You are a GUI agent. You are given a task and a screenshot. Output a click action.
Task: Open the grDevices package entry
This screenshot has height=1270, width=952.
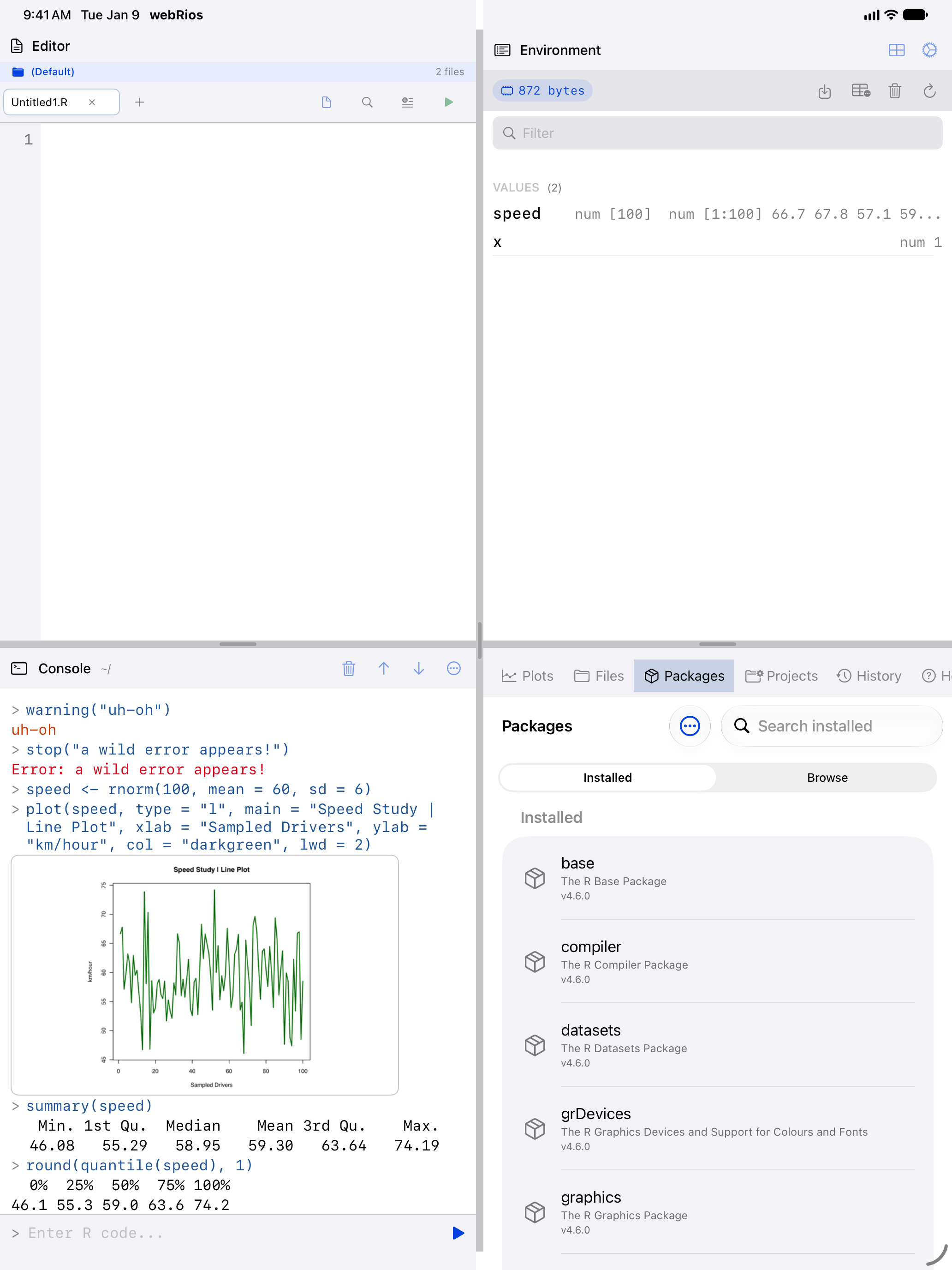coord(717,1129)
